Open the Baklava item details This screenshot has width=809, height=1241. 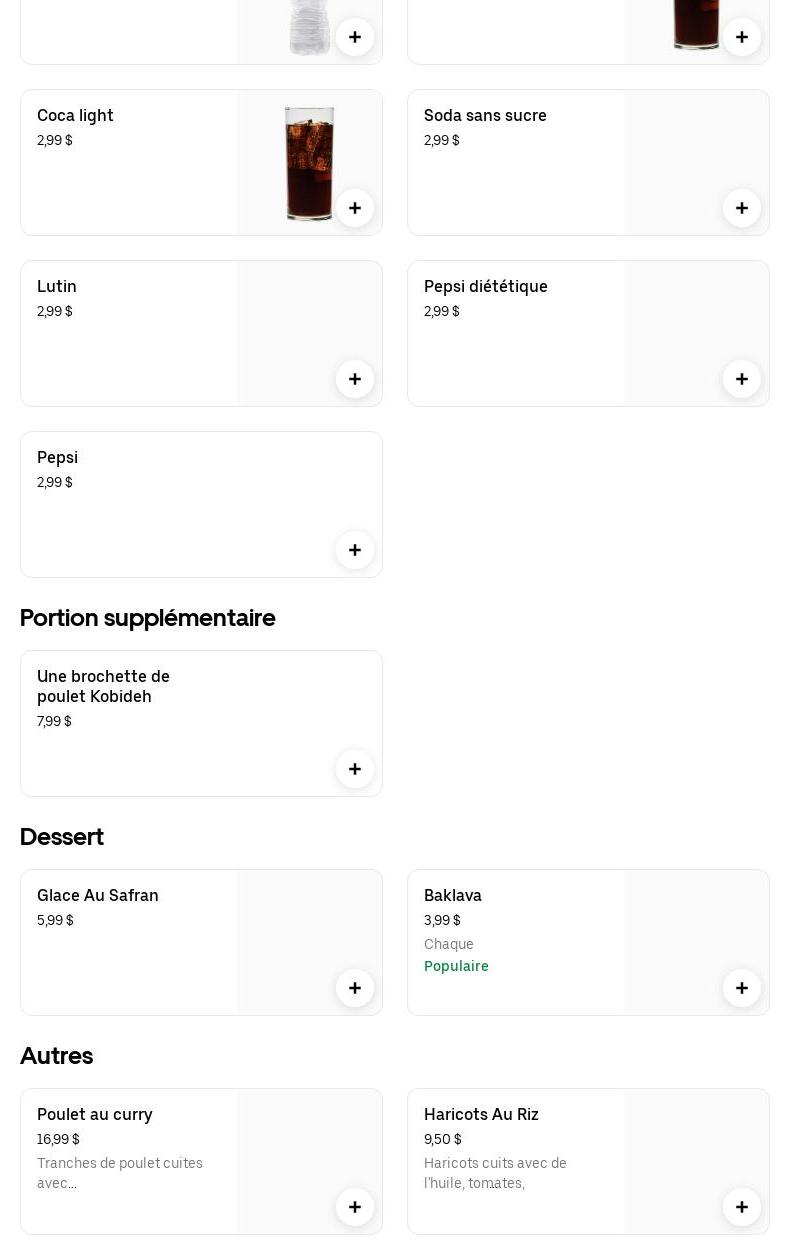[x=453, y=896]
